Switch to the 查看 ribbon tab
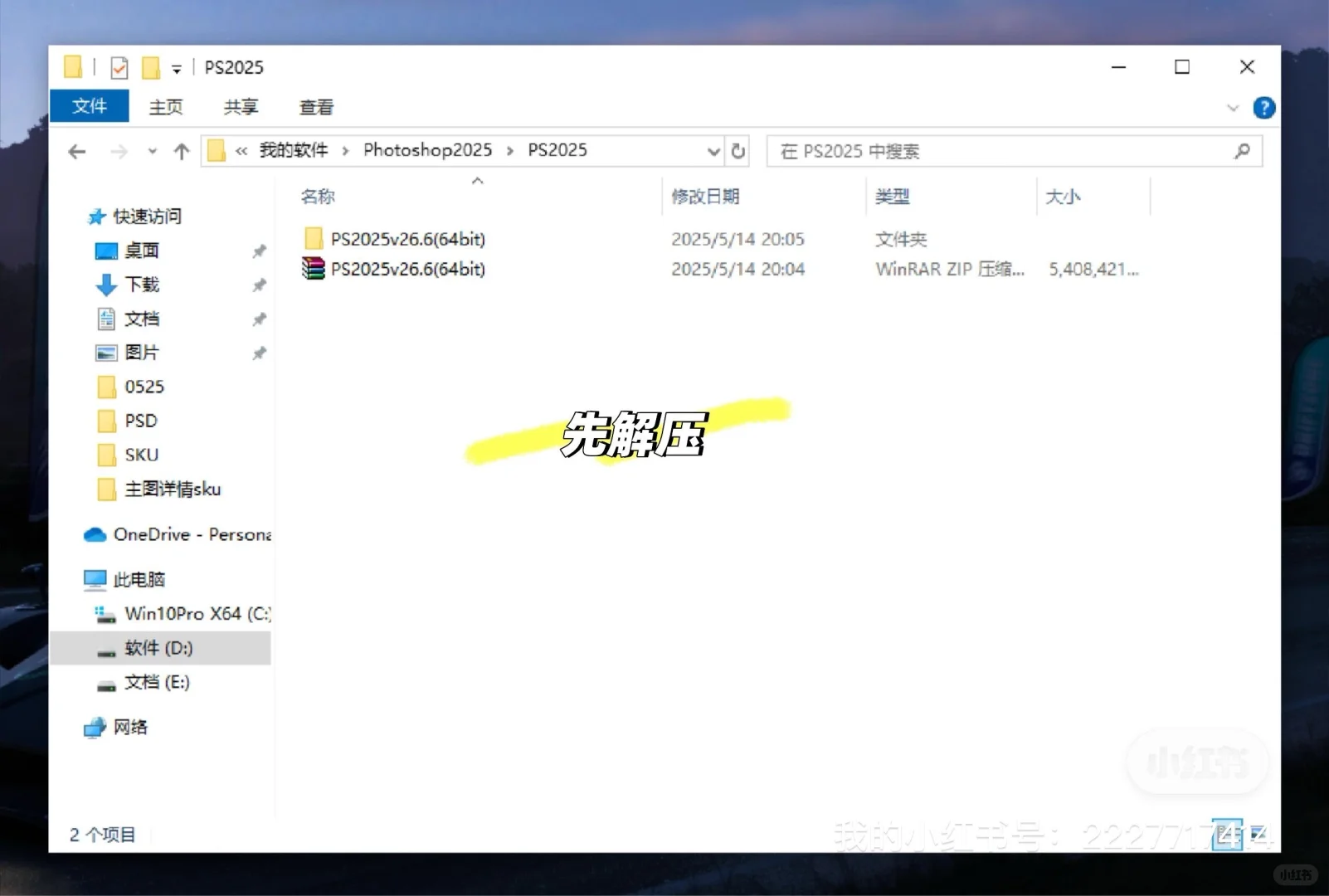Viewport: 1329px width, 896px height. pos(316,107)
